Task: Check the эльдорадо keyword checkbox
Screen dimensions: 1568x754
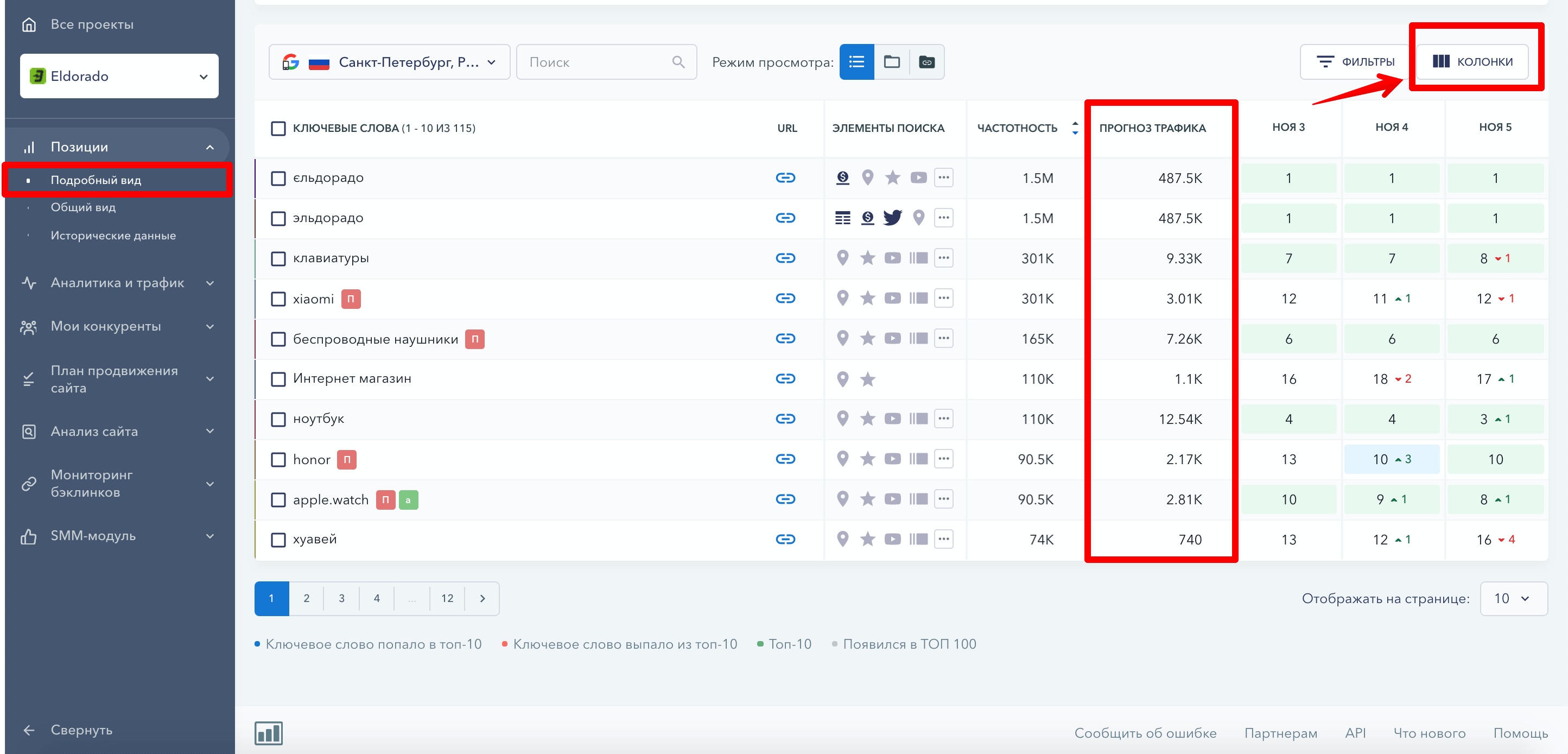Action: (278, 218)
